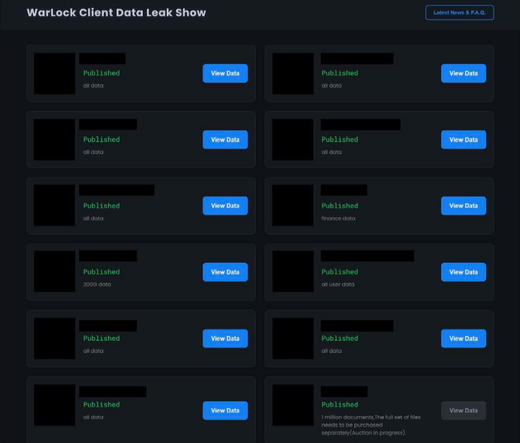View Data for second row left card
This screenshot has width=520, height=443.
[x=225, y=139]
